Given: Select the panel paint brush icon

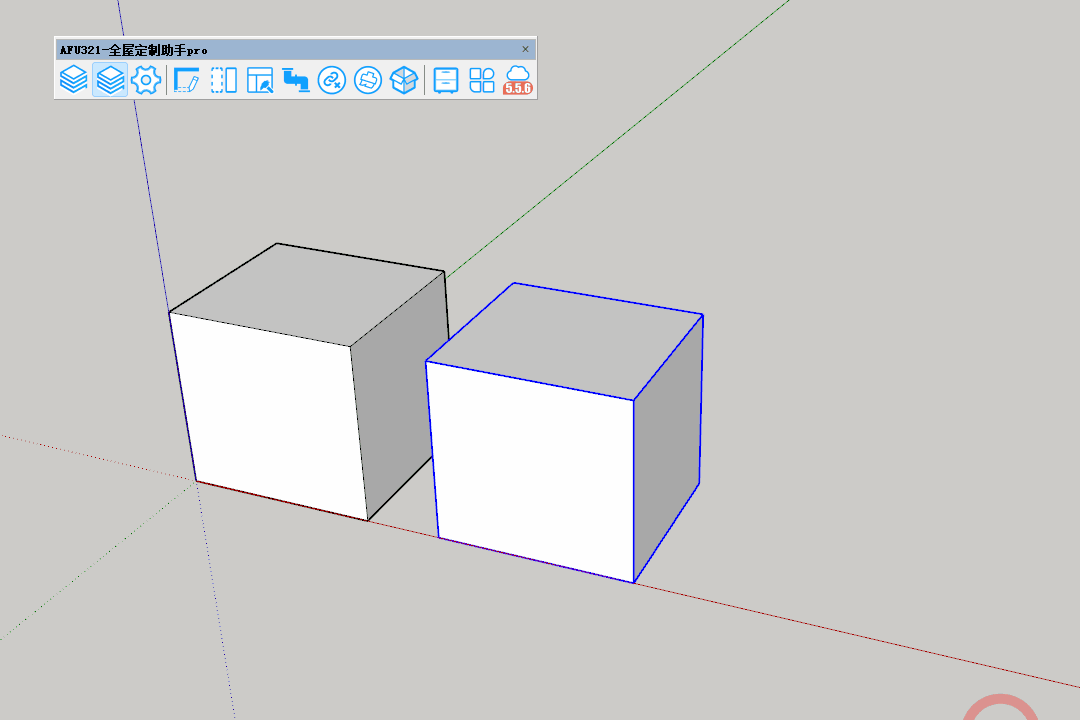Looking at the screenshot, I should (x=260, y=80).
